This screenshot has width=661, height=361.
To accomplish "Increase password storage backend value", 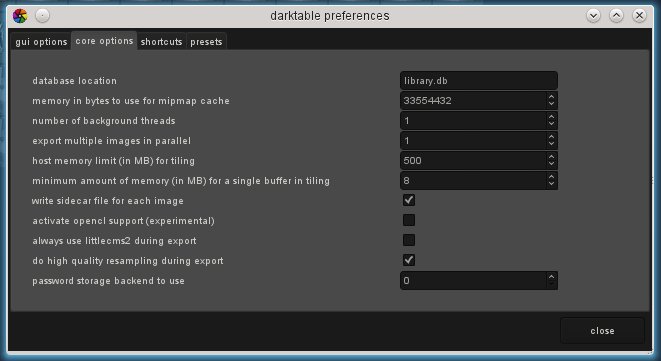I will (551, 277).
